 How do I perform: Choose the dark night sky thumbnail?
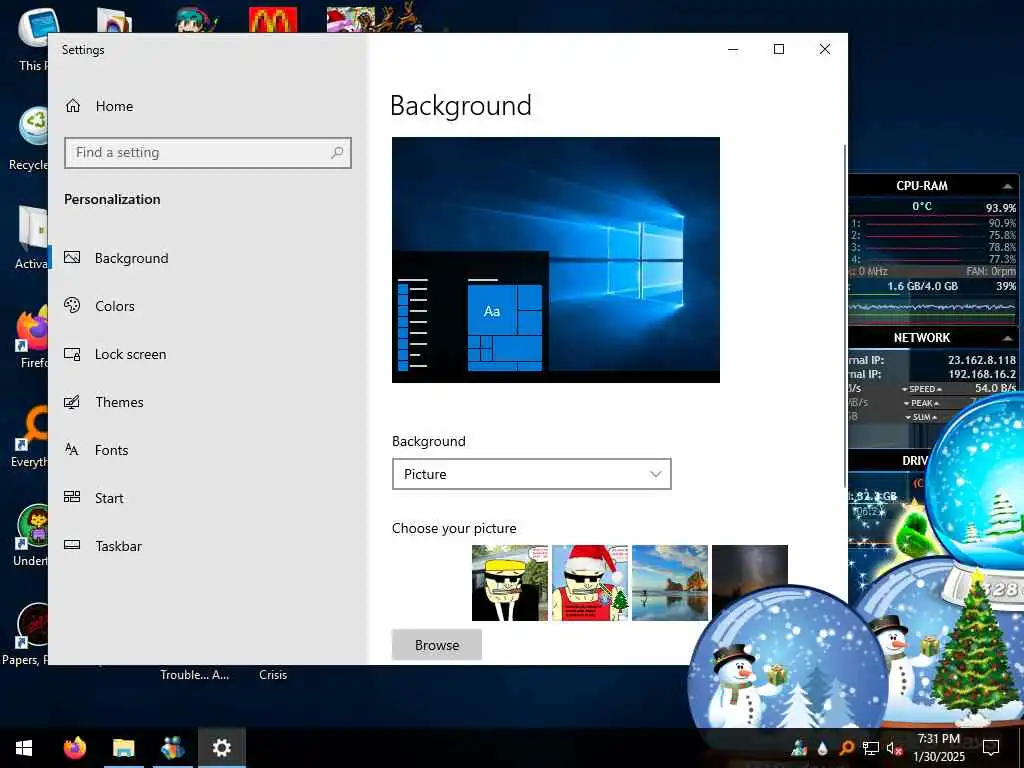[x=750, y=568]
